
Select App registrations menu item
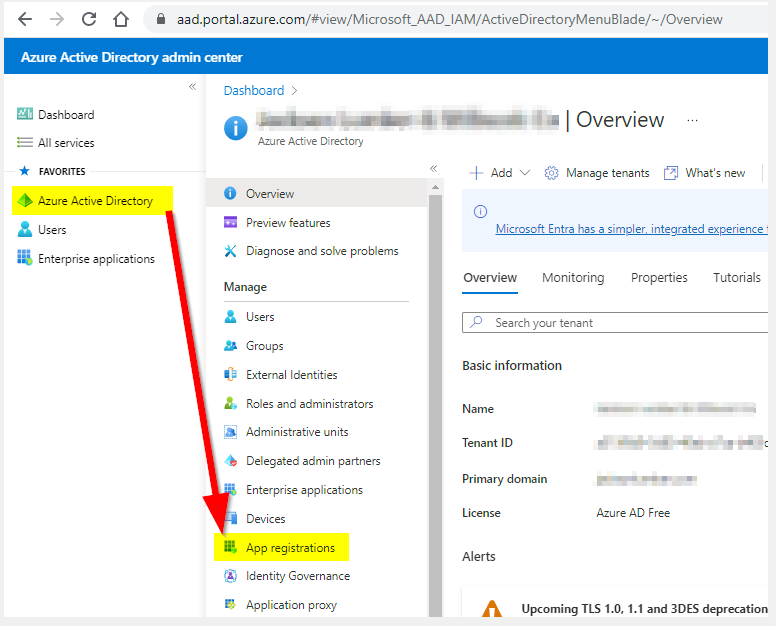pos(290,548)
